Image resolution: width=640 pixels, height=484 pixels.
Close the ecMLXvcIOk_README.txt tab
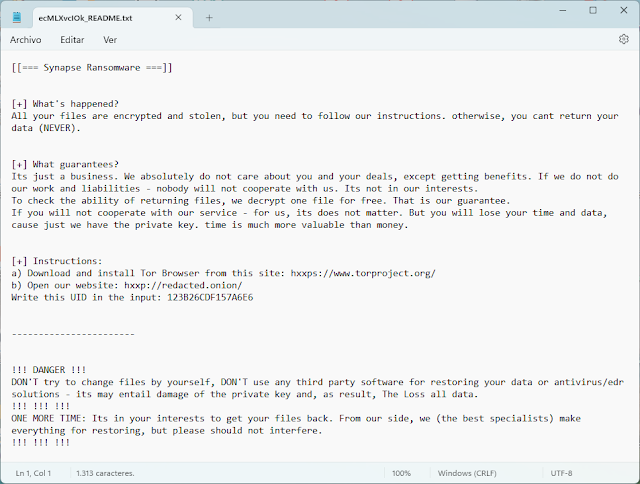coord(178,18)
